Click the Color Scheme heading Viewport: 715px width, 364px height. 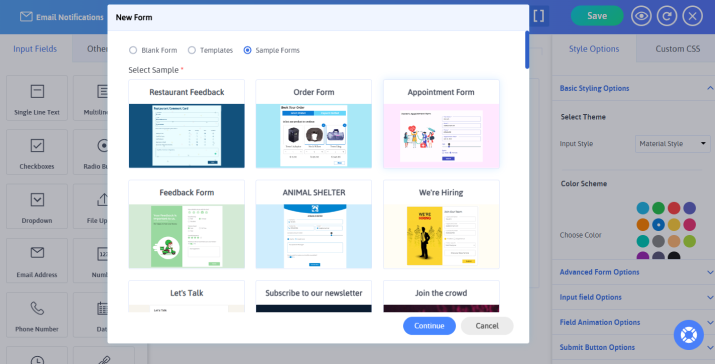pos(584,183)
